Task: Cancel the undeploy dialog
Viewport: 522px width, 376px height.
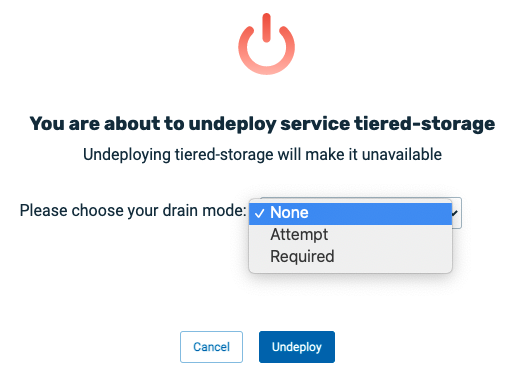Action: [211, 347]
